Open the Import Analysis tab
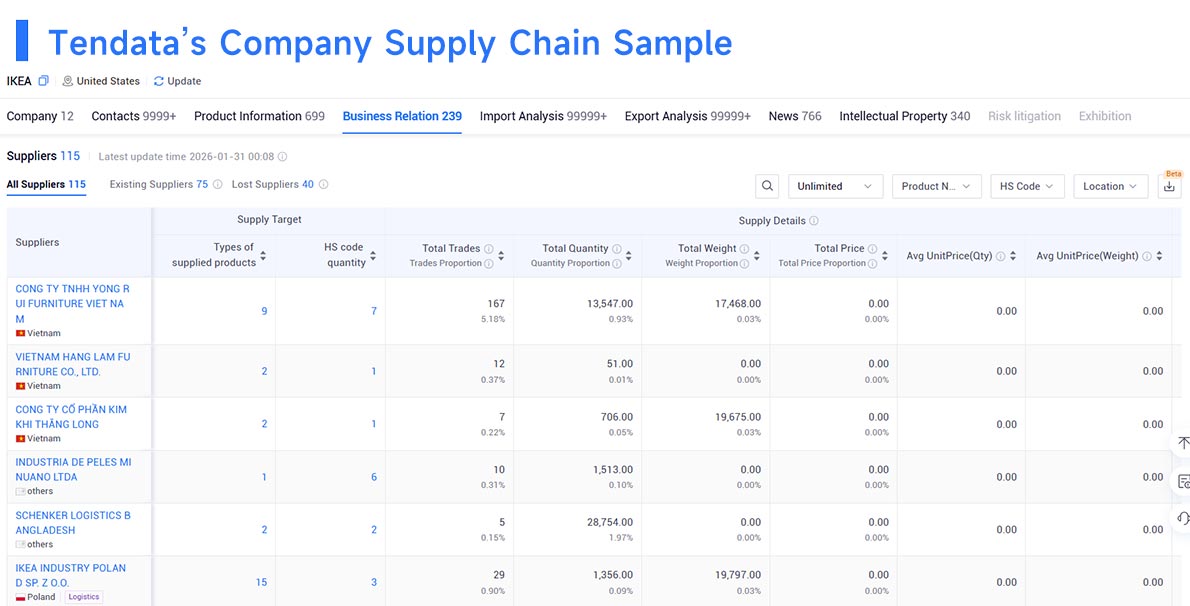The width and height of the screenshot is (1190, 606). pos(543,116)
